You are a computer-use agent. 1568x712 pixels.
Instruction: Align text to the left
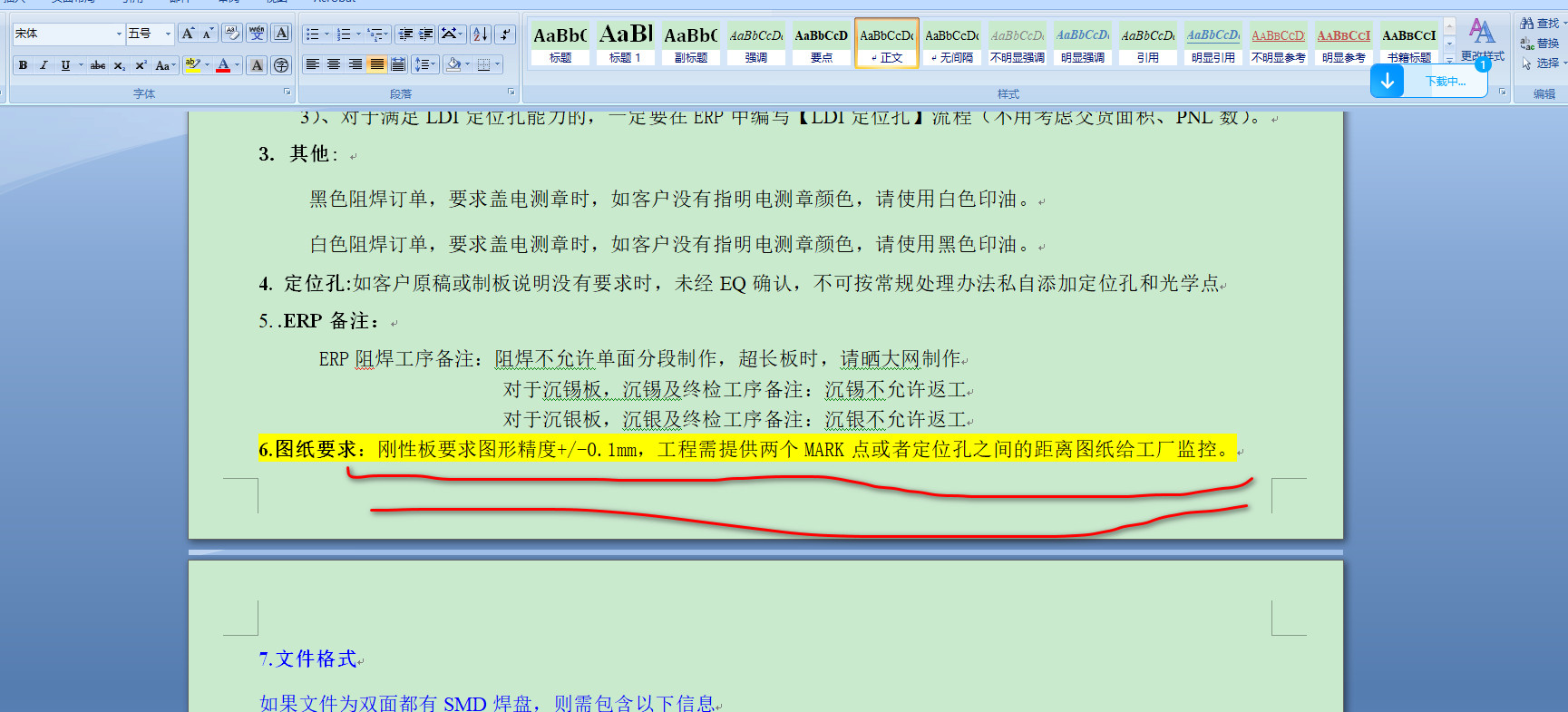click(x=312, y=64)
